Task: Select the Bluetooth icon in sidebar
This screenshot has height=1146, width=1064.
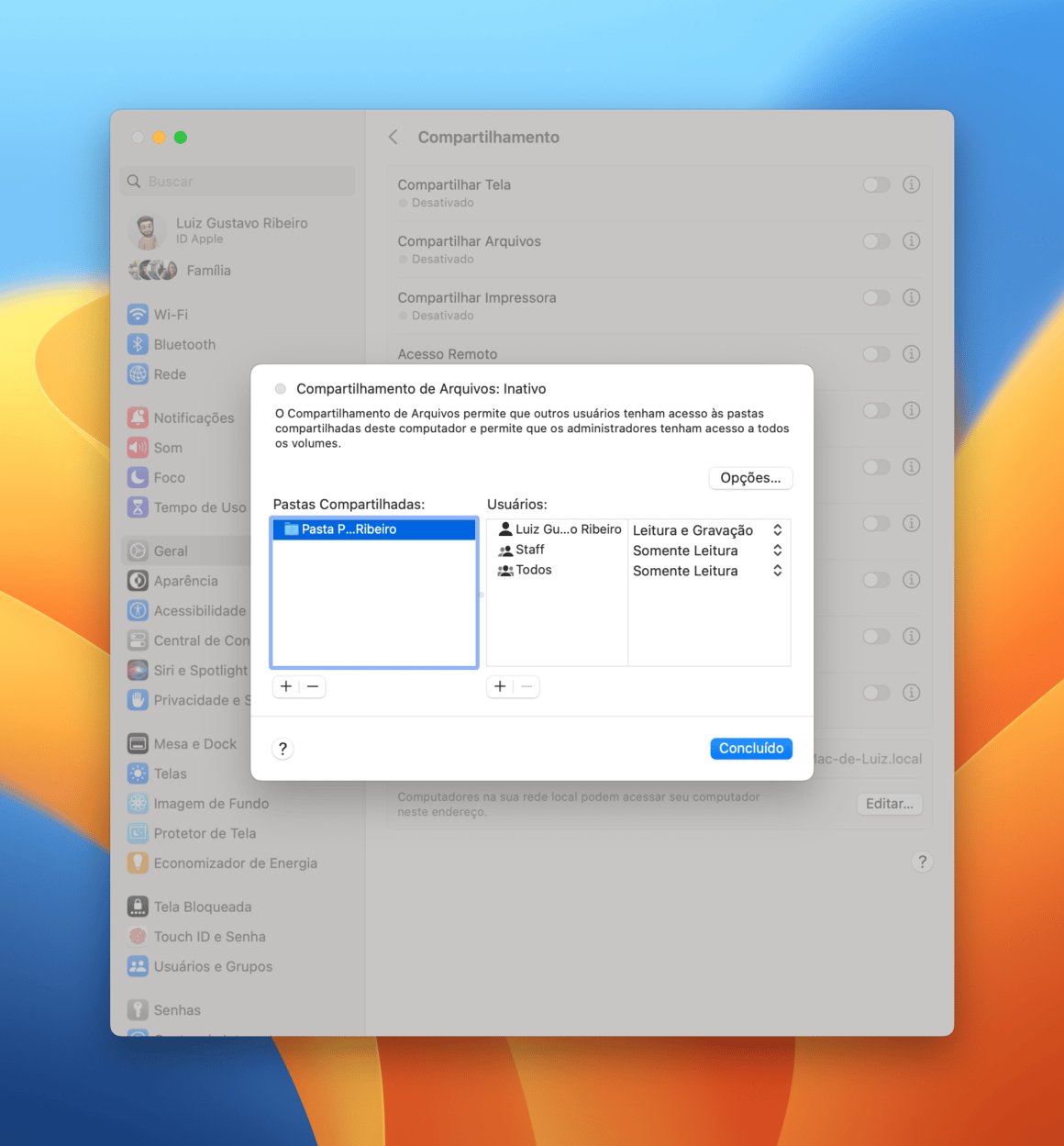Action: (138, 344)
